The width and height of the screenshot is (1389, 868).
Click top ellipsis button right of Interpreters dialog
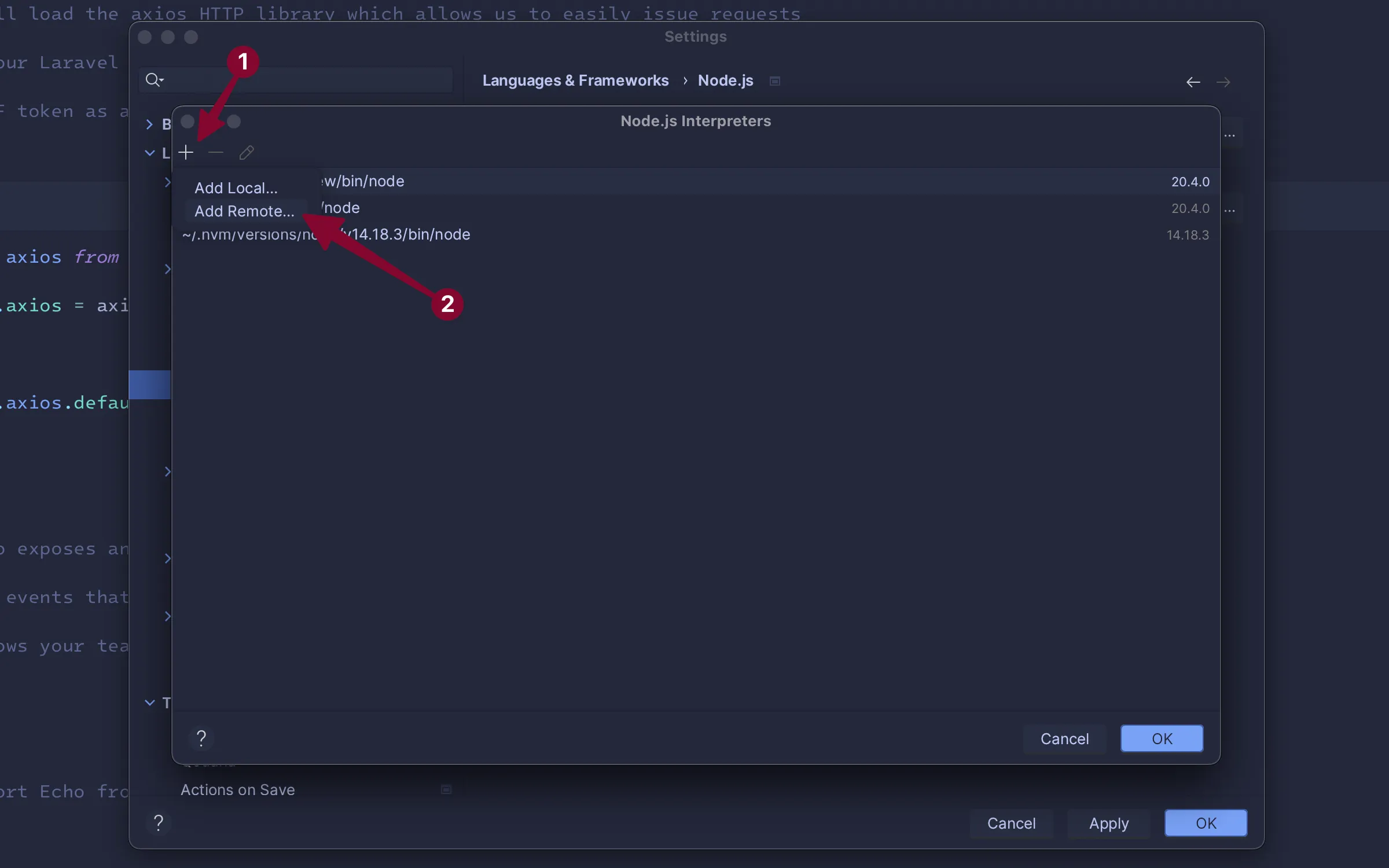pos(1230,135)
